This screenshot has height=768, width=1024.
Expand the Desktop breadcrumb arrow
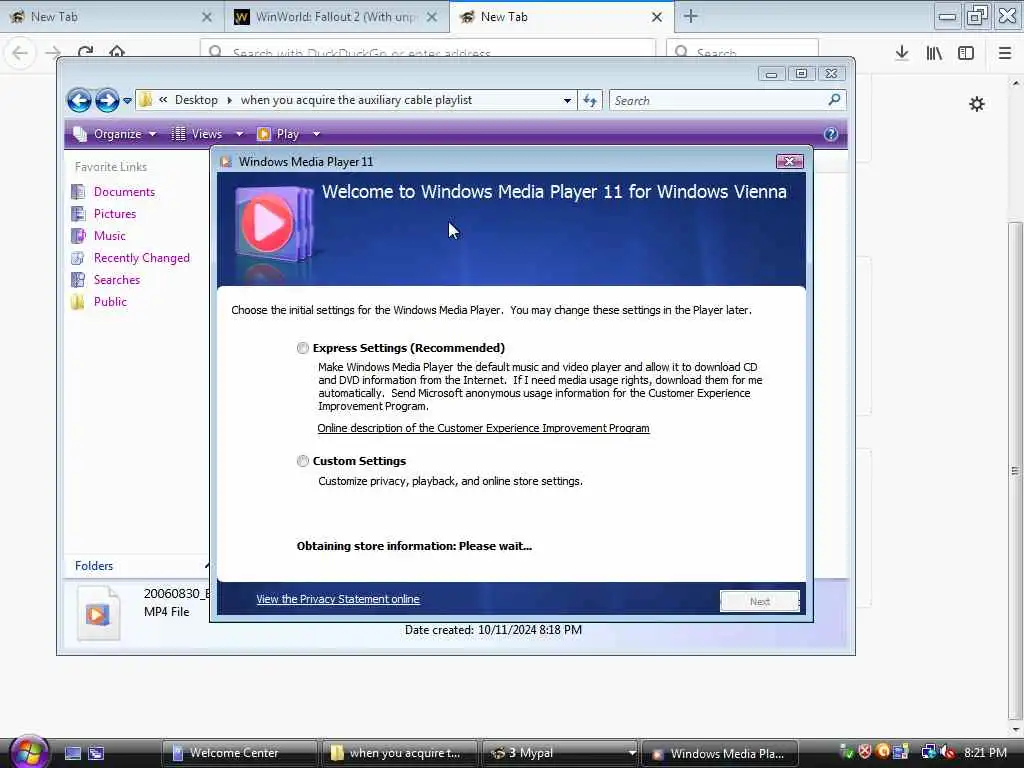coord(229,100)
